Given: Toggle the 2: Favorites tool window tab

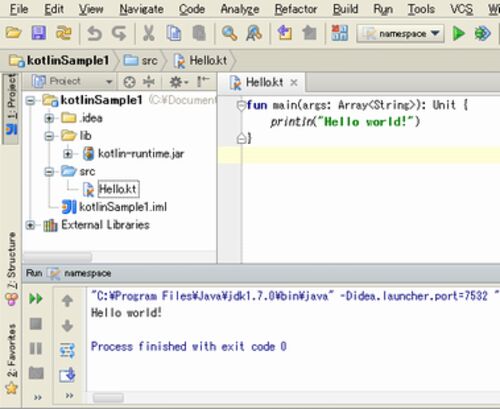Looking at the screenshot, I should point(11,359).
